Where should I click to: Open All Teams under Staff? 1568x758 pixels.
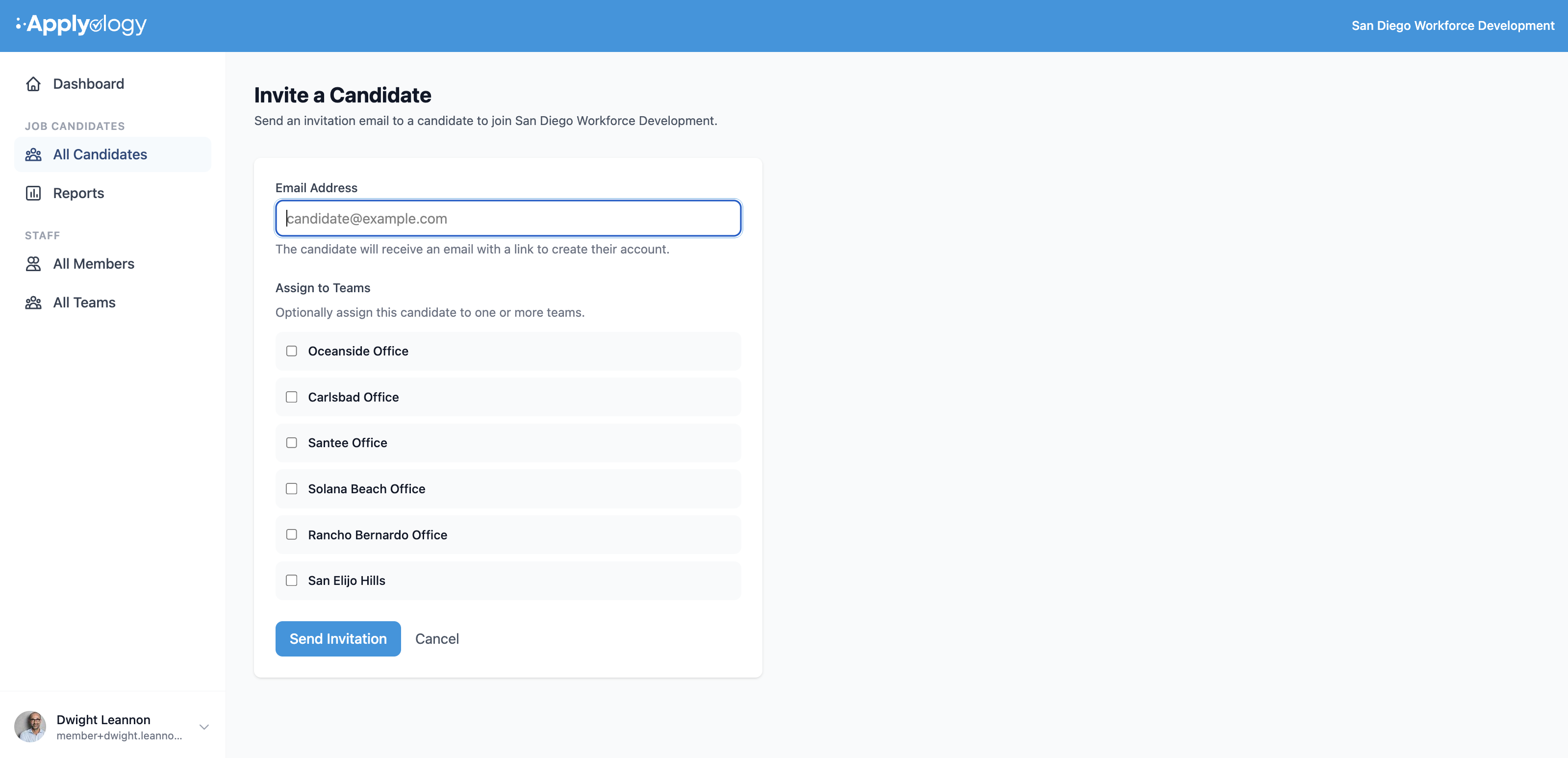tap(113, 303)
